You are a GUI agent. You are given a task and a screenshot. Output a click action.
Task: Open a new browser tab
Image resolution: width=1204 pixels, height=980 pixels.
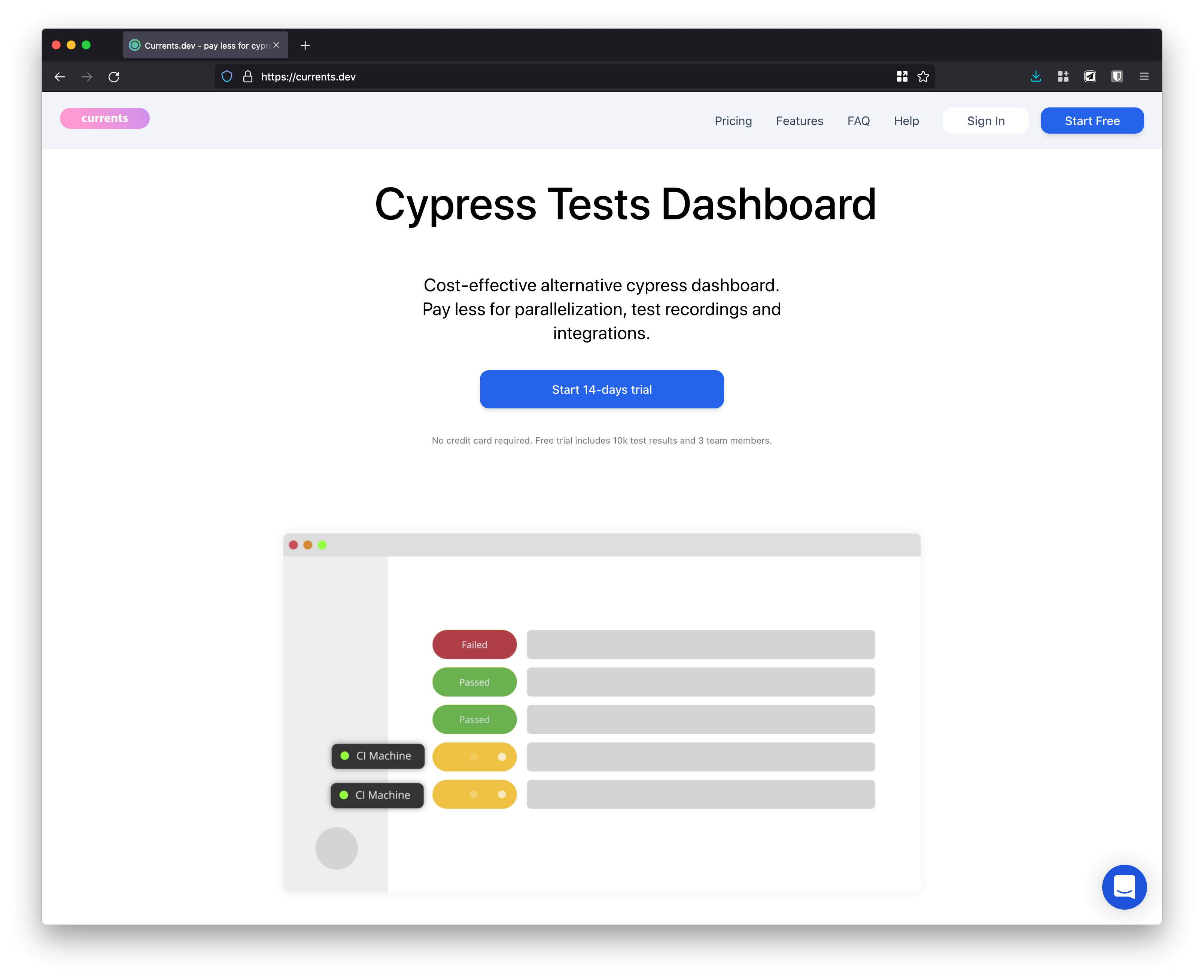(305, 45)
